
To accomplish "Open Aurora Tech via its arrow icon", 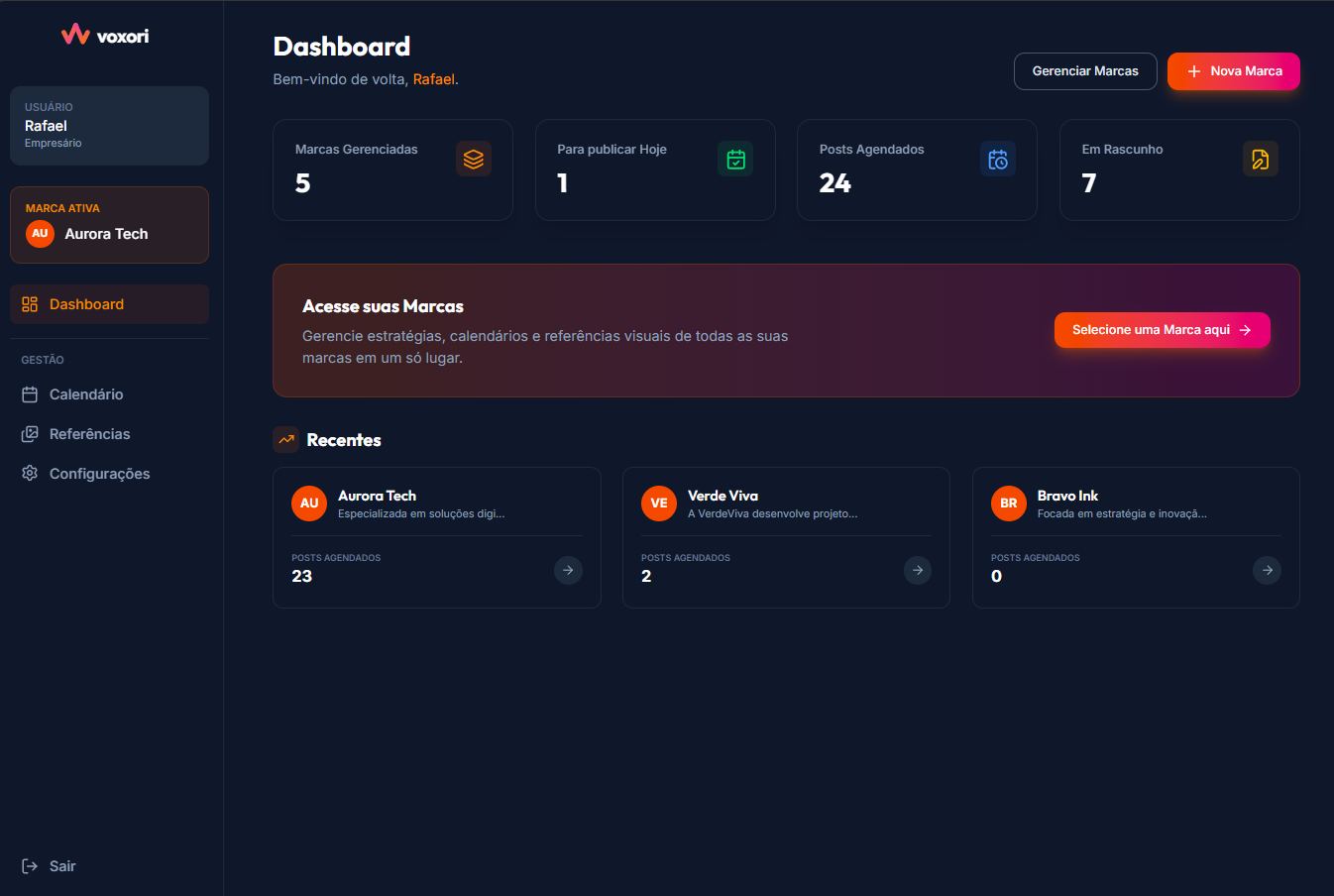I will click(x=568, y=570).
